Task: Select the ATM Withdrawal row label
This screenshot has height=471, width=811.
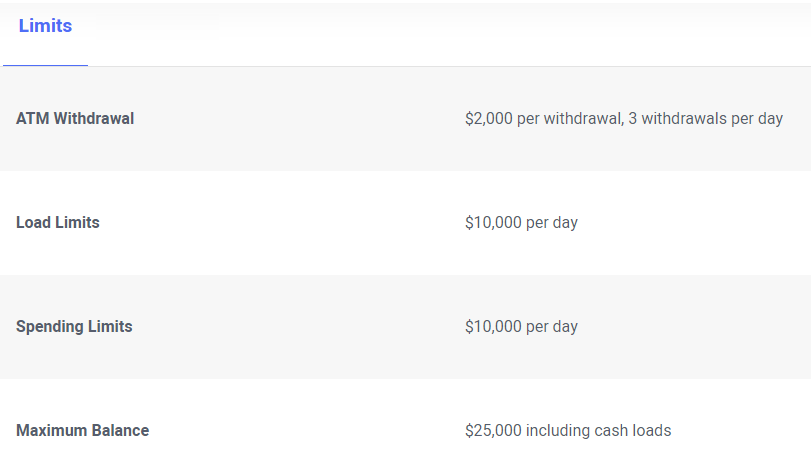Action: 75,119
